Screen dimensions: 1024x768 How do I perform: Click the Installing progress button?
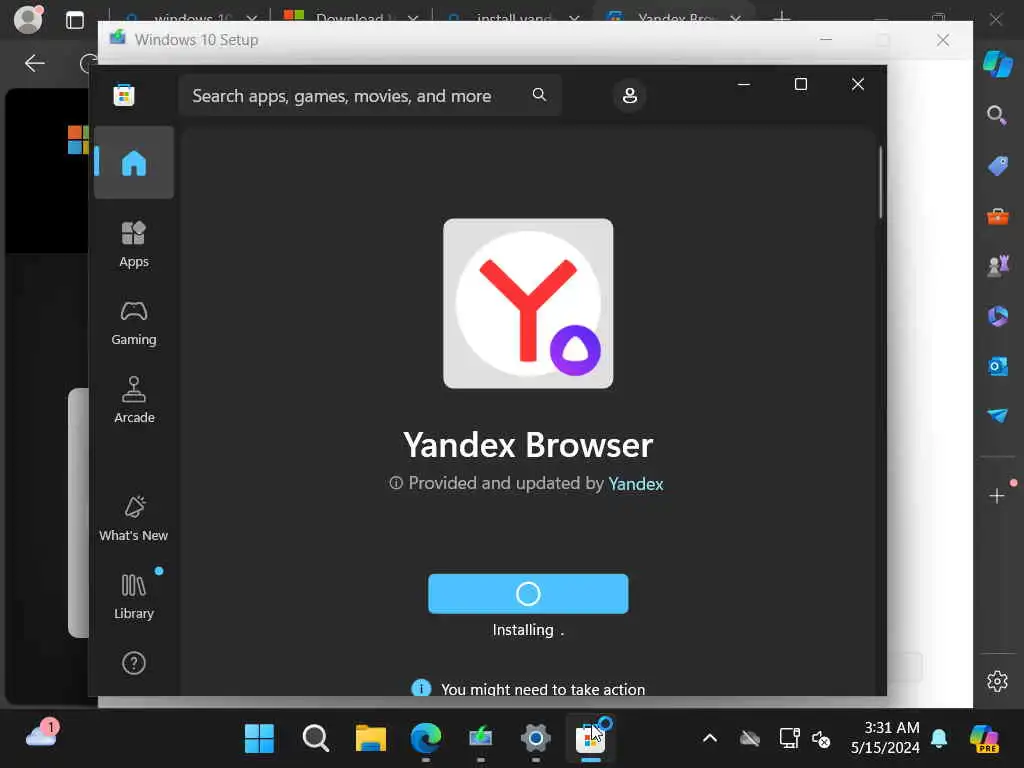(528, 594)
